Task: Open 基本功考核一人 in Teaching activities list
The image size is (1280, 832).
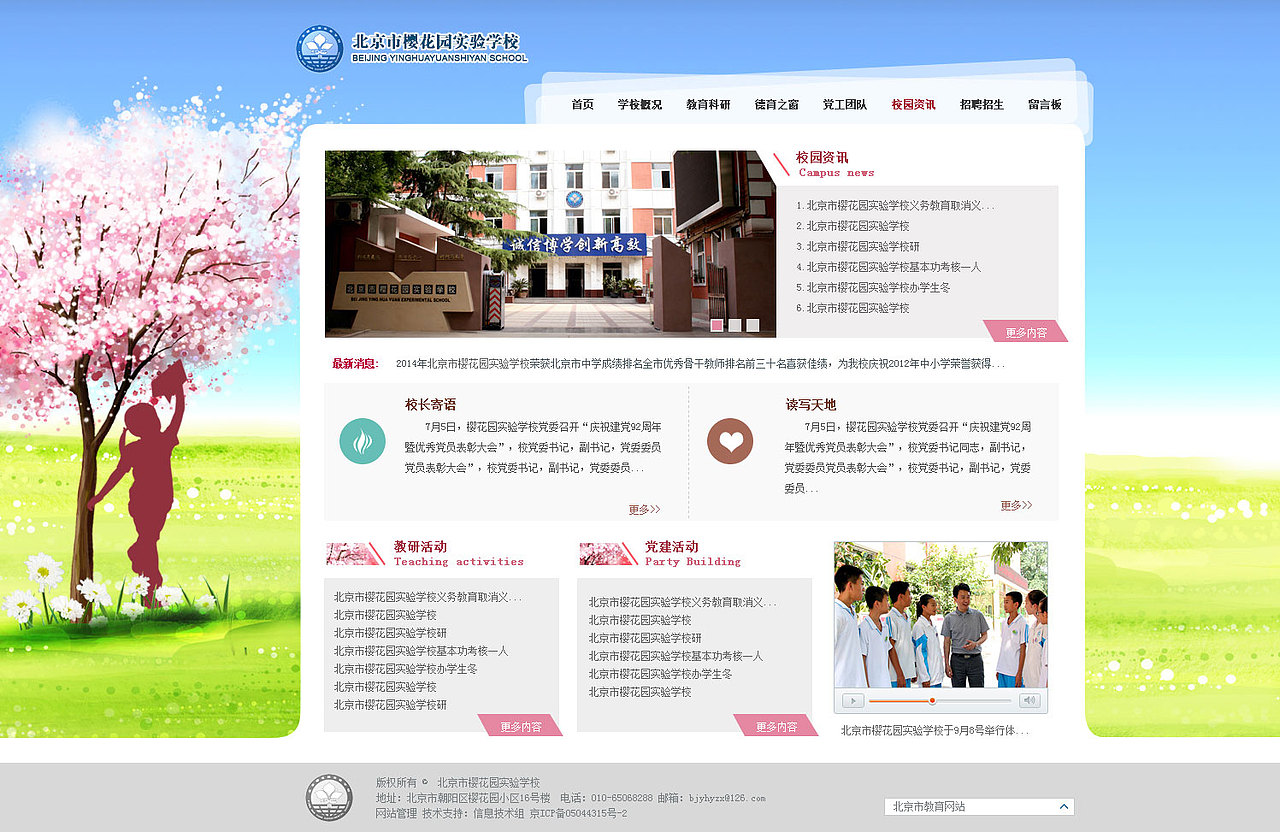Action: pyautogui.click(x=421, y=651)
